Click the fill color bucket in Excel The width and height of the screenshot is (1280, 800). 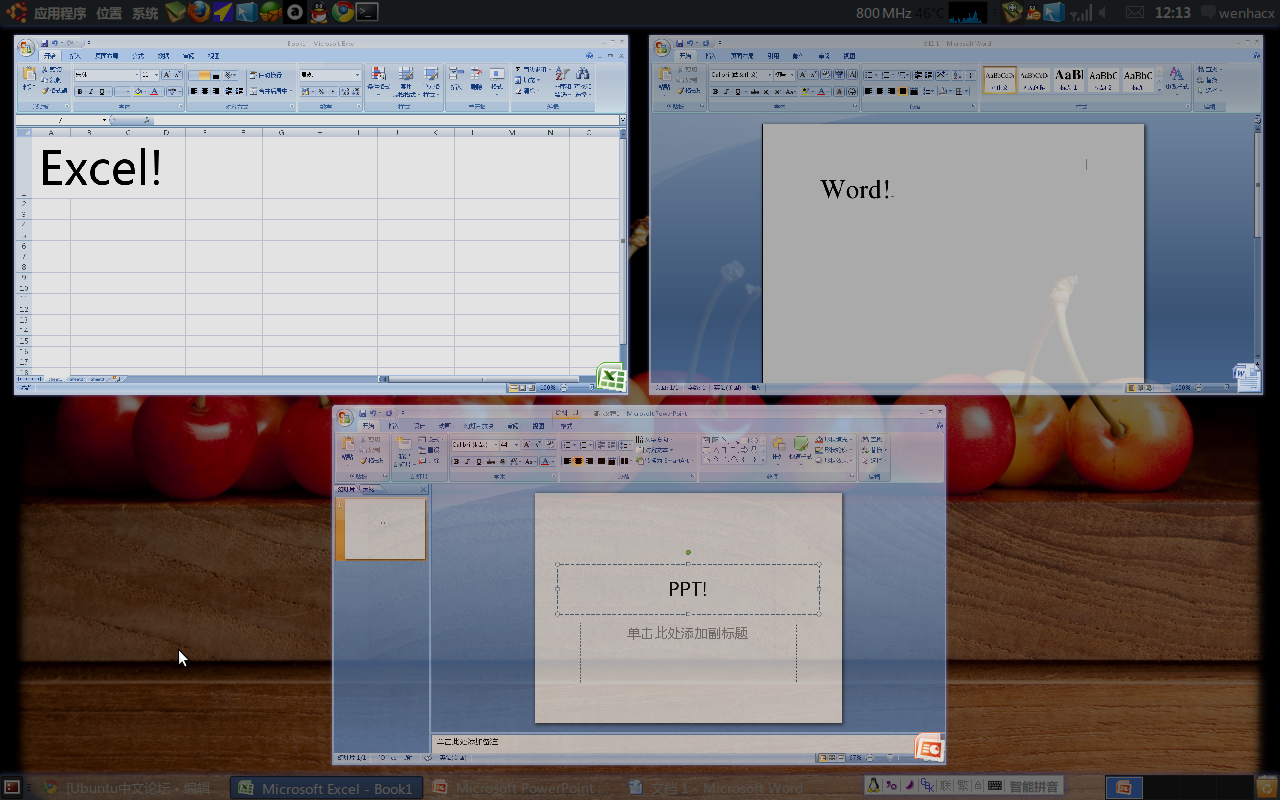point(138,91)
